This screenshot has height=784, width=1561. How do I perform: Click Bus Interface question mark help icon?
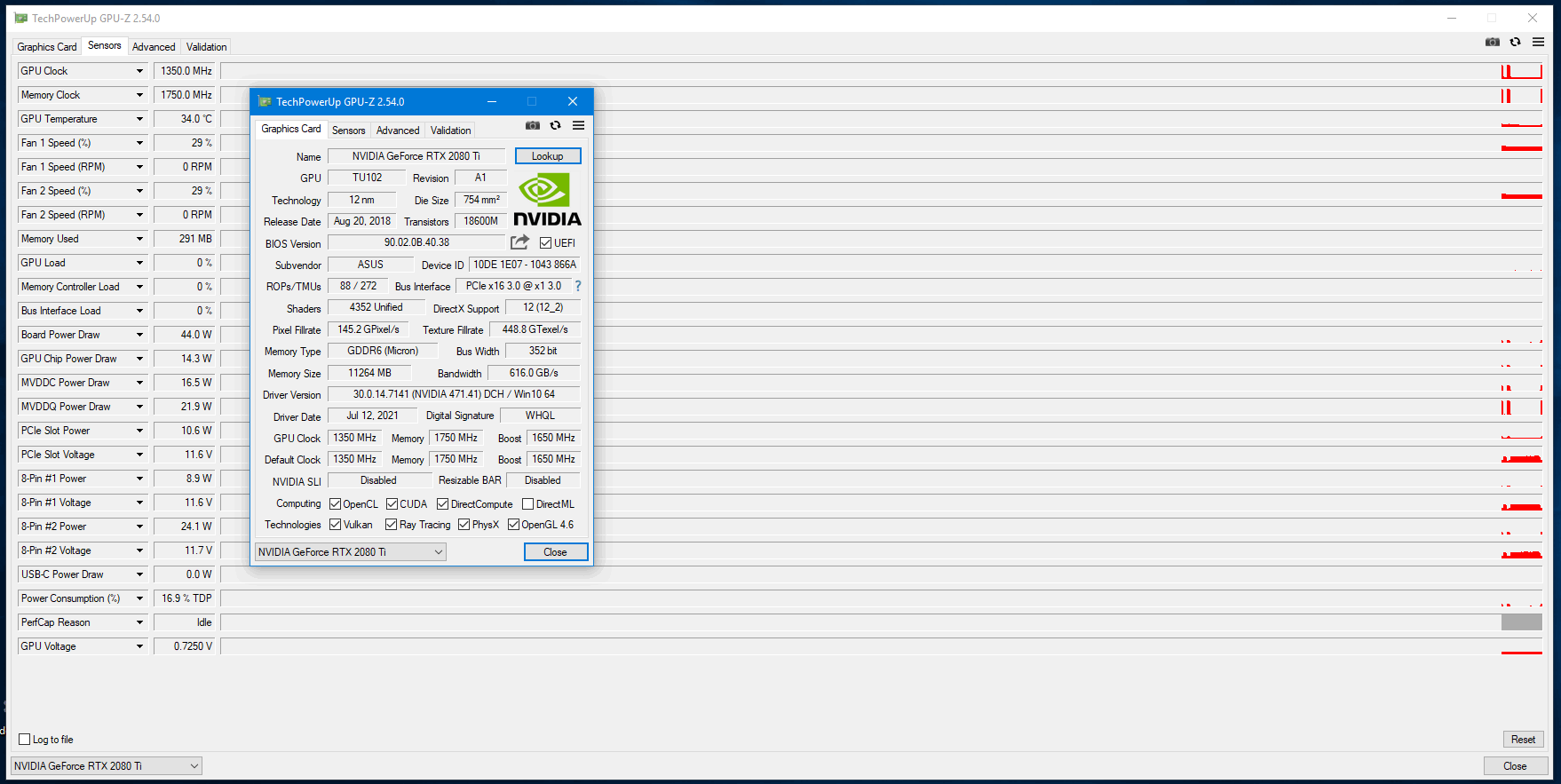[578, 286]
